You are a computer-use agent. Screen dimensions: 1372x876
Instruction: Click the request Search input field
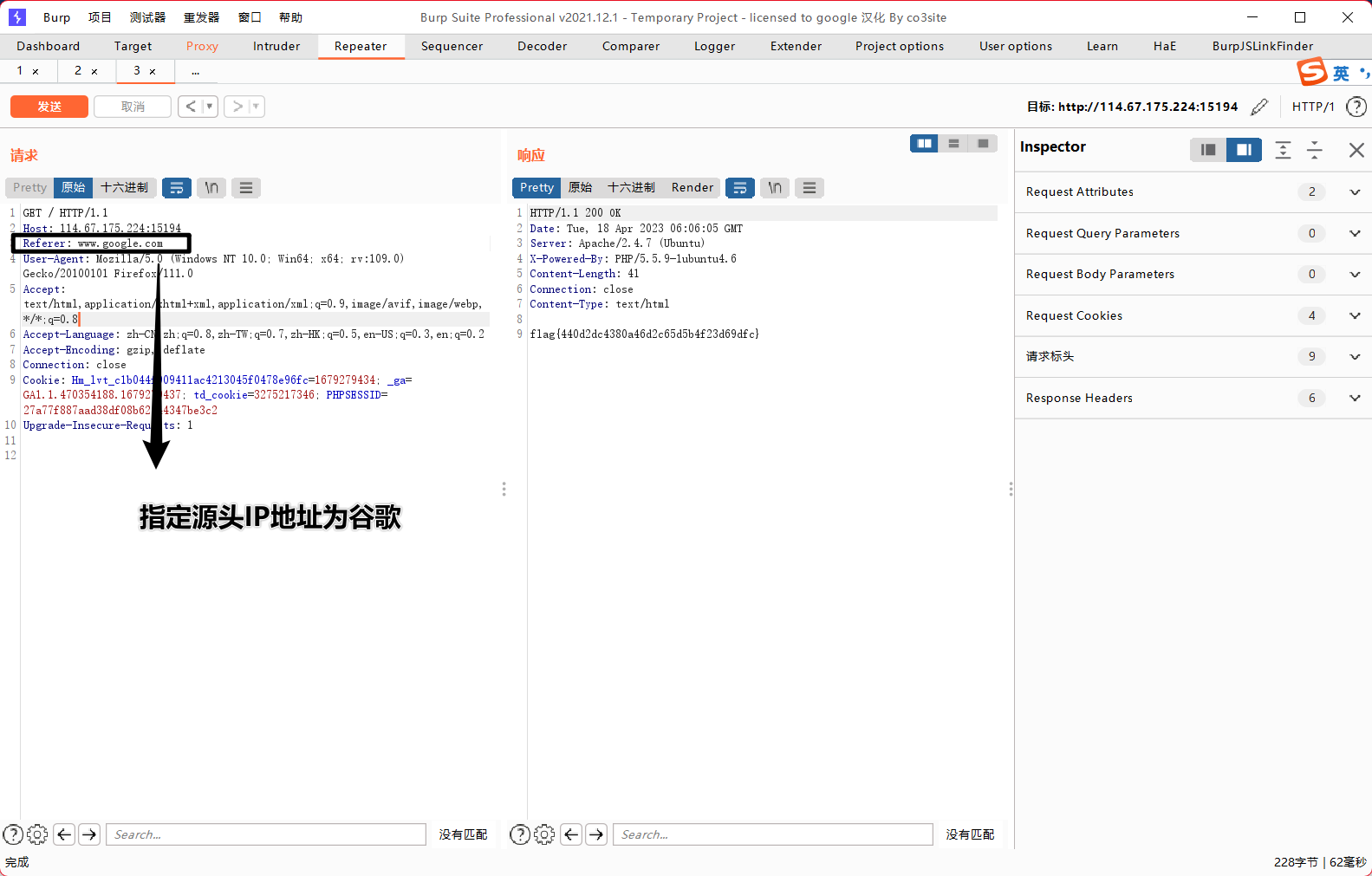click(x=266, y=834)
